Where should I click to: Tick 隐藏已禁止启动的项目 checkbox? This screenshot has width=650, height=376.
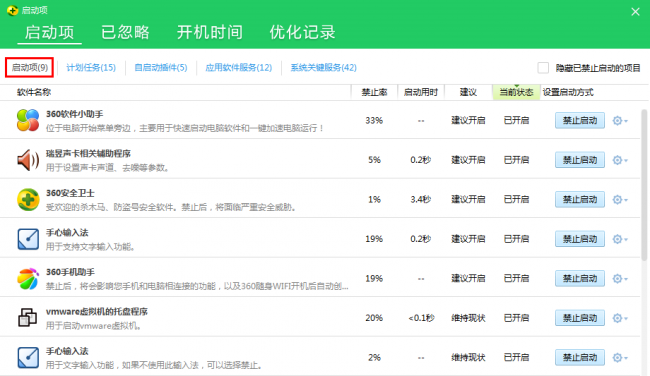pos(543,68)
